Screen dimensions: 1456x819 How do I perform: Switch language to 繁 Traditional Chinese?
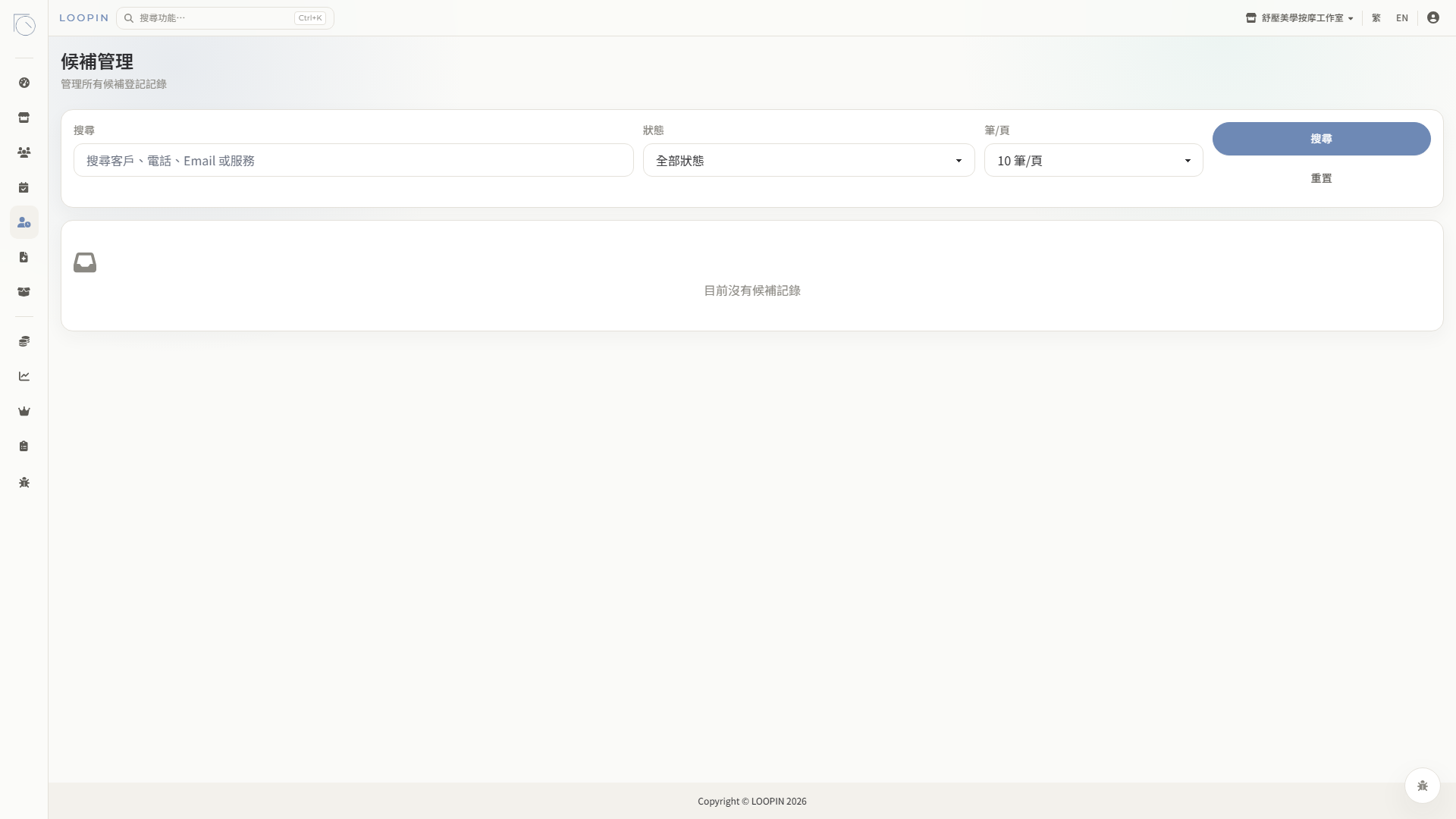coord(1376,18)
